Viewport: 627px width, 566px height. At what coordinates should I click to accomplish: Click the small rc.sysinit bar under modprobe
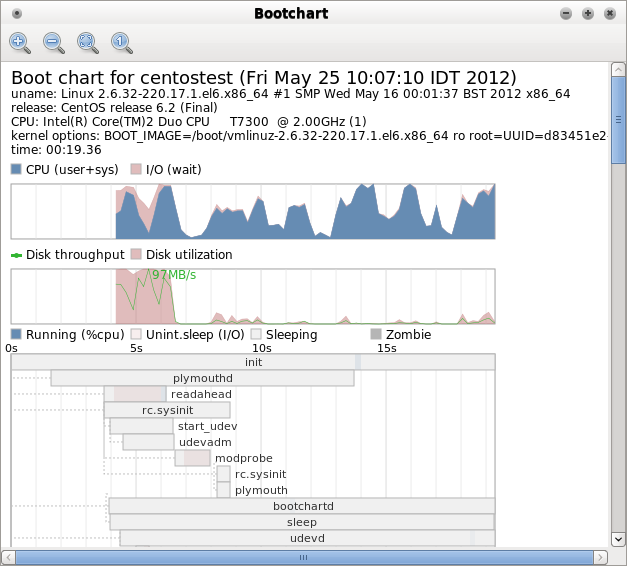click(x=224, y=474)
